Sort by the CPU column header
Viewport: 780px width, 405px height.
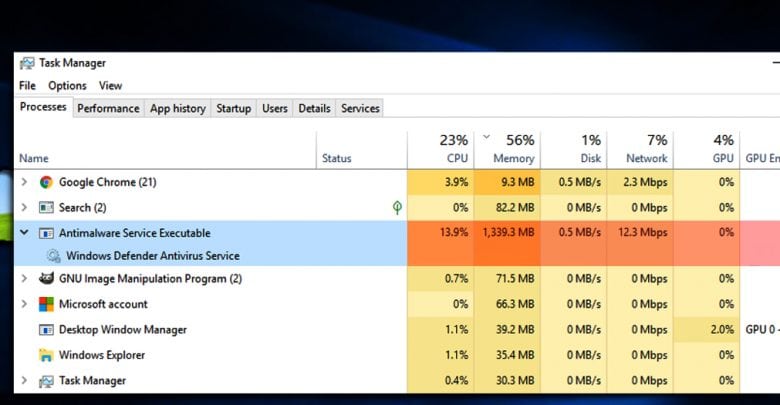pos(440,150)
